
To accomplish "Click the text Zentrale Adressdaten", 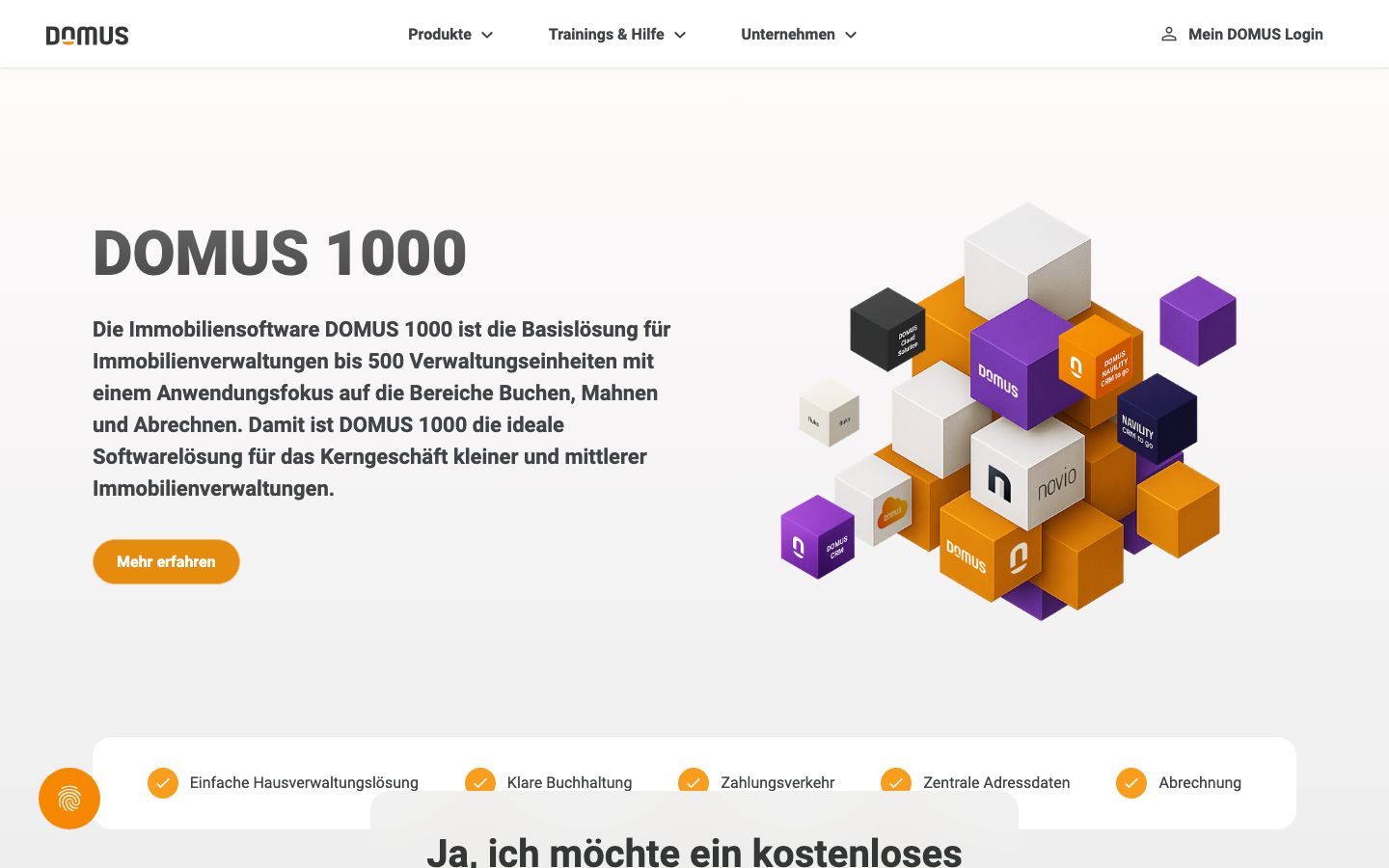I will tap(996, 782).
